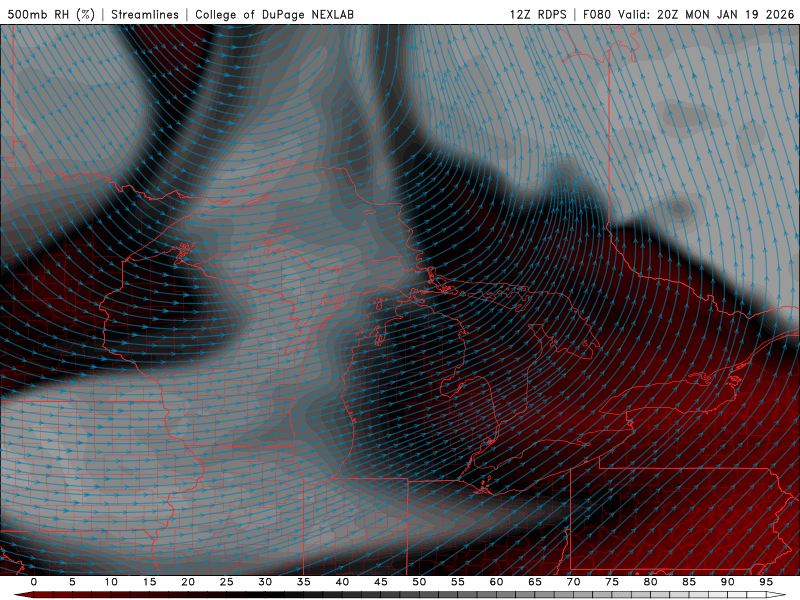Click the white right arrow end of colorbar
The image size is (800, 600).
point(776,595)
